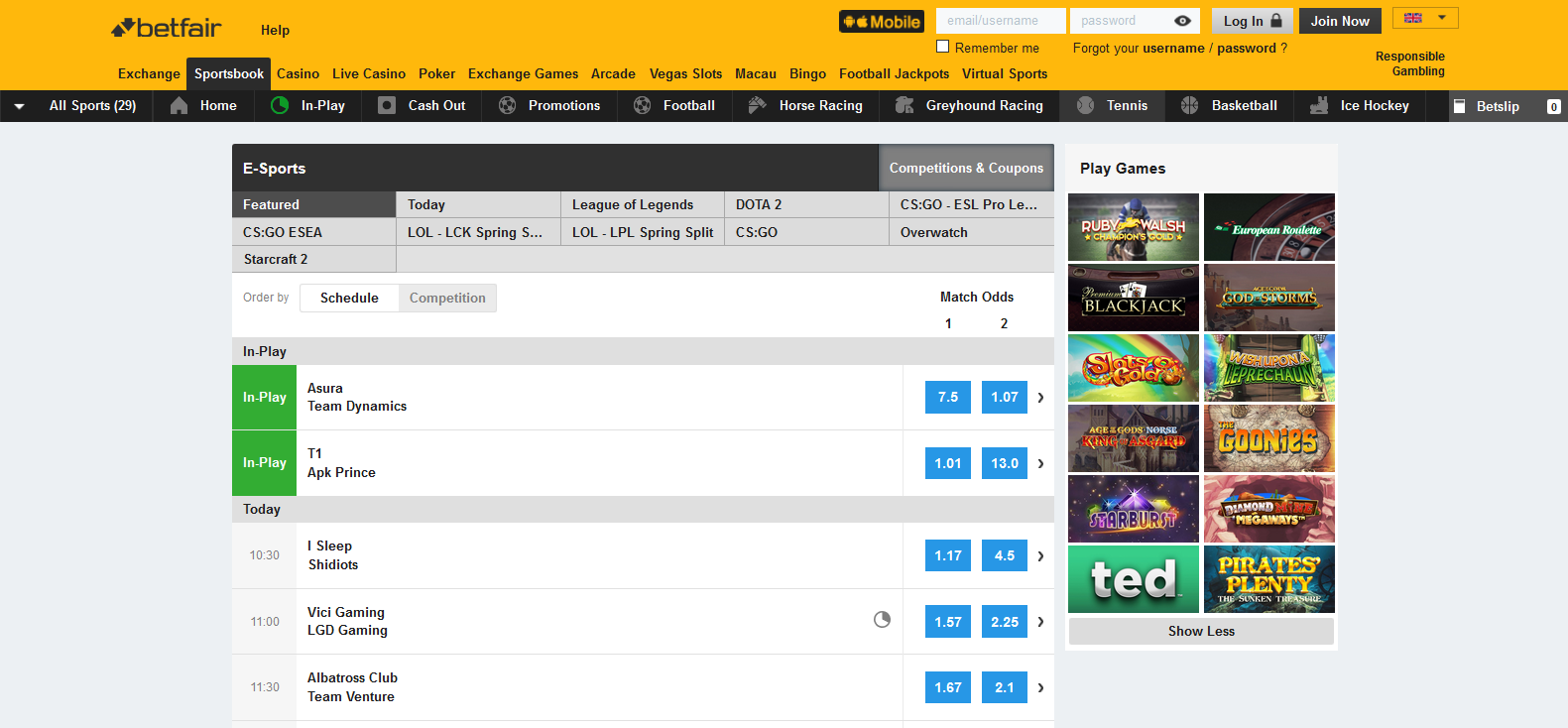Open The Goonies game thumbnail
The width and height of the screenshot is (1568, 728).
(x=1269, y=438)
